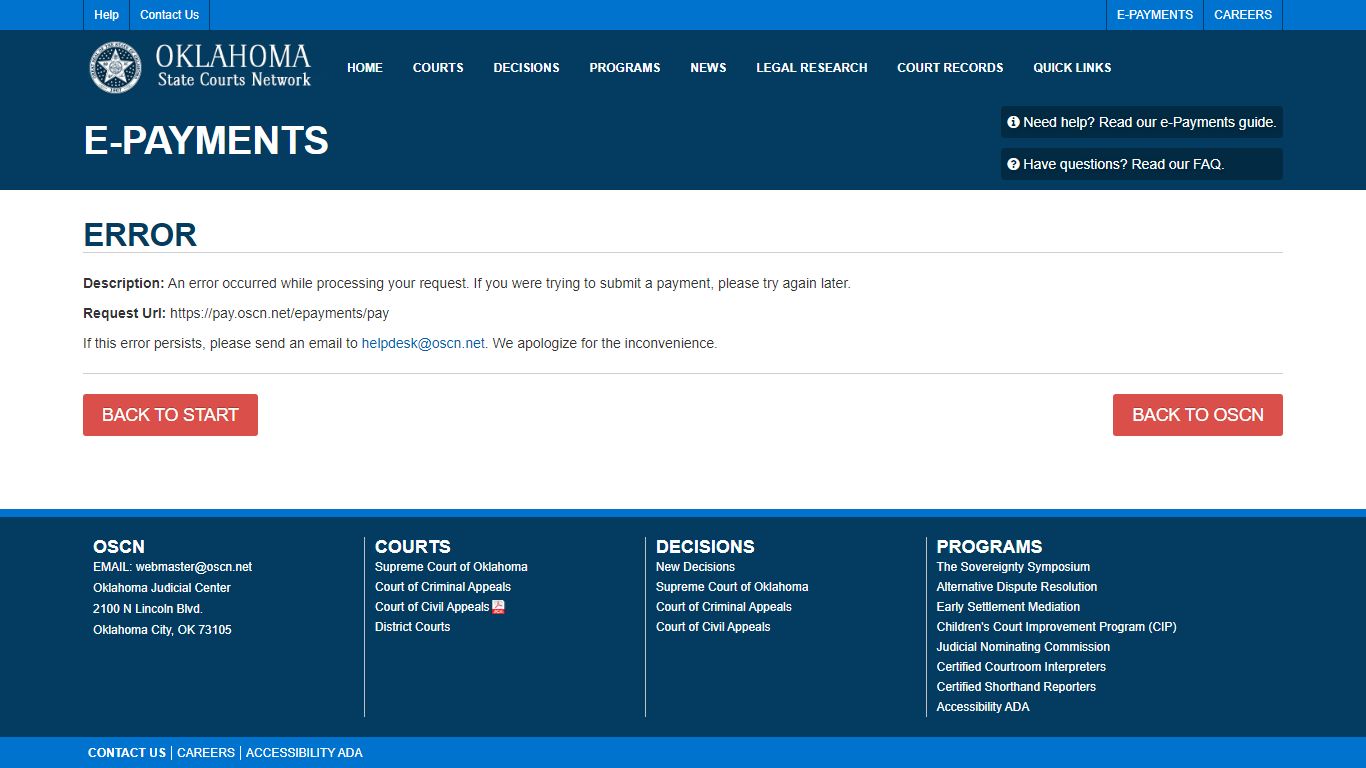Click the Oklahoma Judicial Center address line
This screenshot has width=1366, height=768.
point(162,588)
